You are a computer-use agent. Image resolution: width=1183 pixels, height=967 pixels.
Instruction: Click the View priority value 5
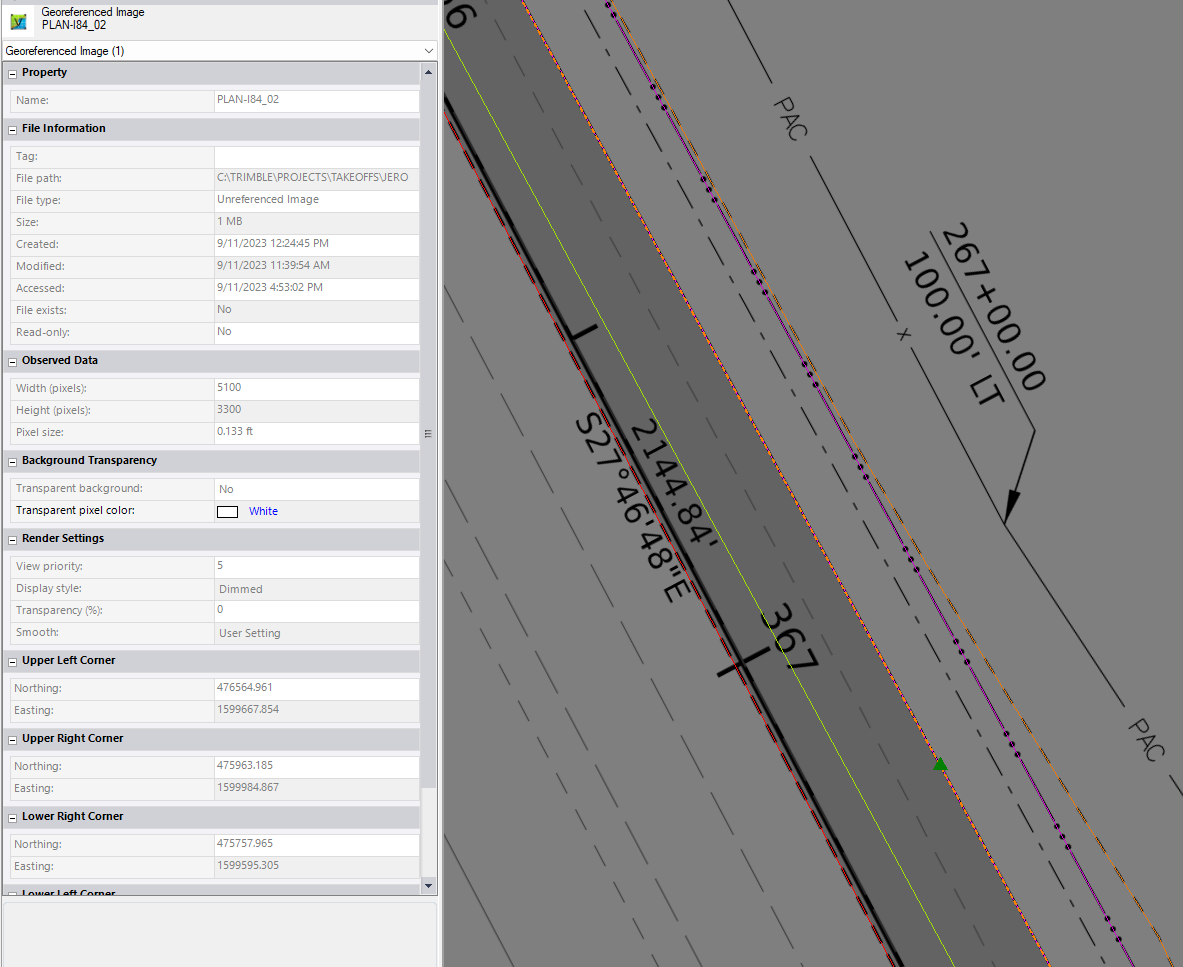click(317, 566)
